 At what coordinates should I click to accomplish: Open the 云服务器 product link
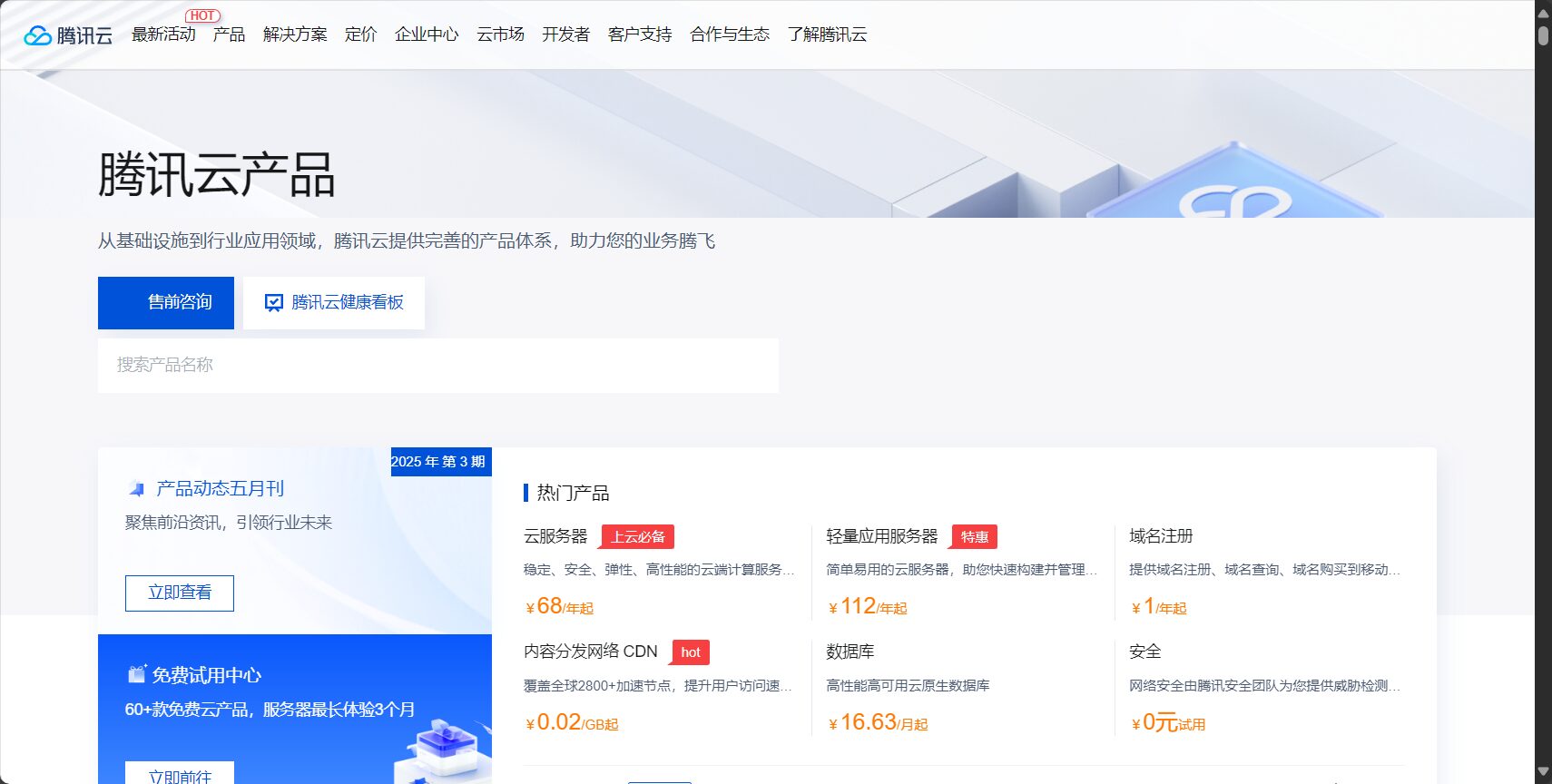coord(555,536)
